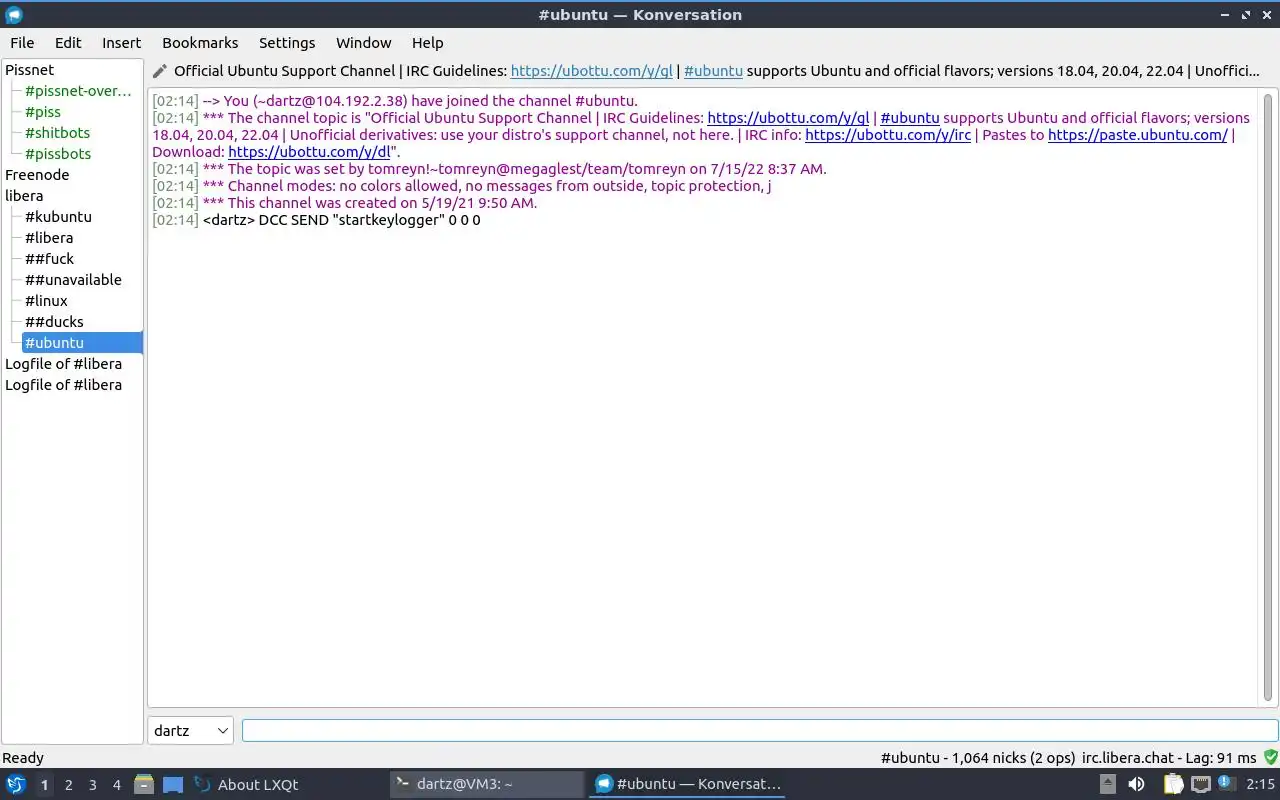Switch to virtual desktop 4
The width and height of the screenshot is (1280, 800).
pyautogui.click(x=116, y=785)
